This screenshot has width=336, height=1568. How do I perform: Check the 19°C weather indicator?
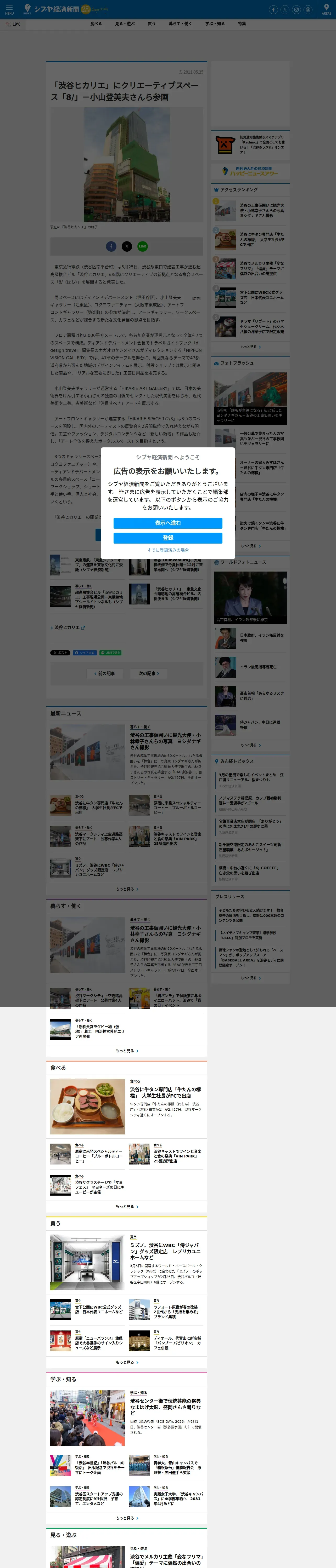(13, 24)
